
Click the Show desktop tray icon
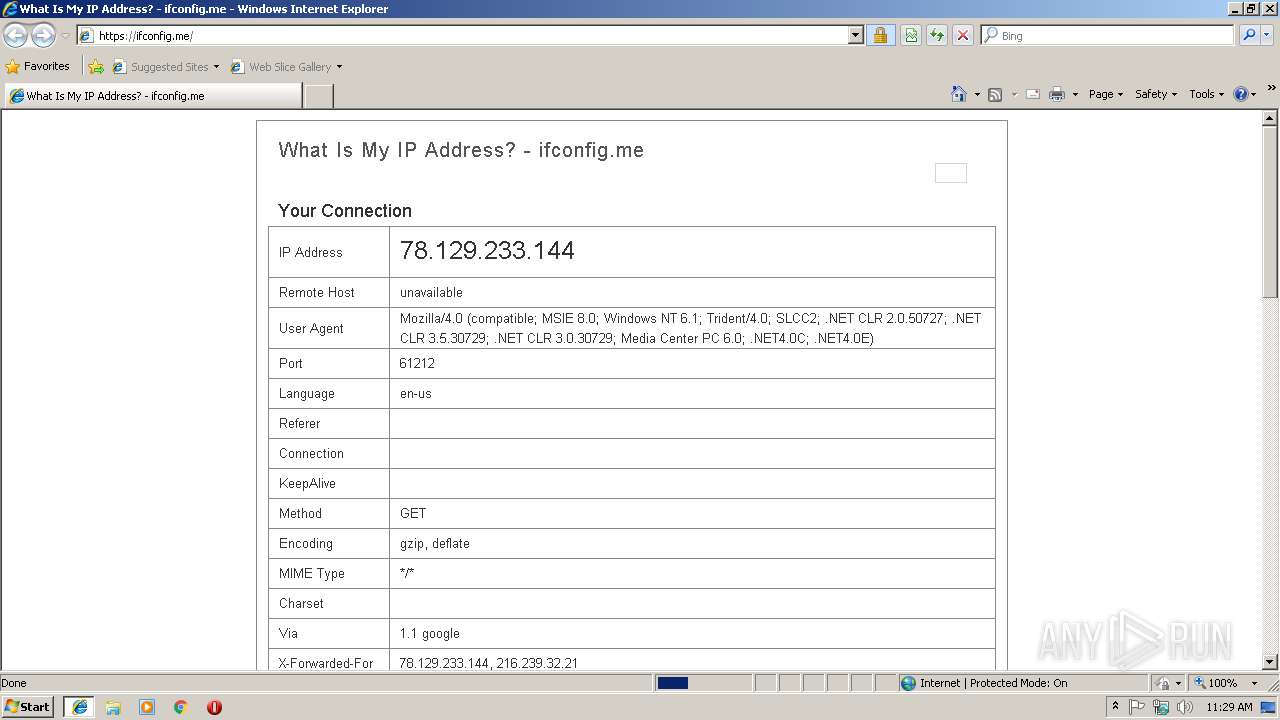[1269, 707]
